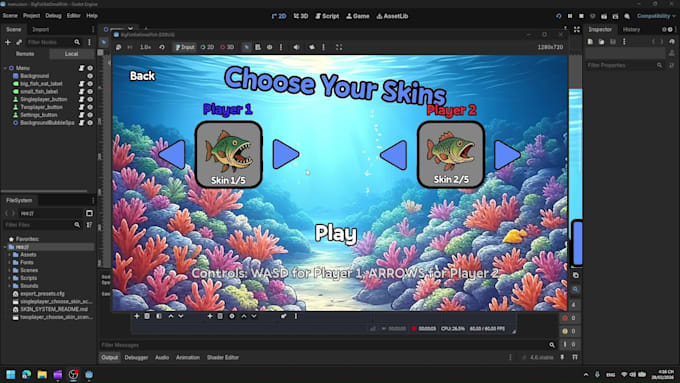The image size is (680, 383).
Task: Hide the big_fish_eat_label node
Action: click(x=90, y=84)
